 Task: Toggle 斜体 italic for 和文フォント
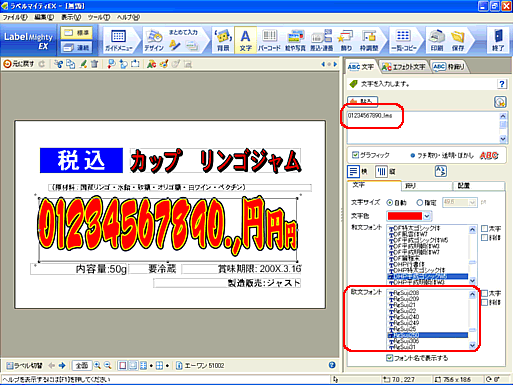click(x=485, y=238)
